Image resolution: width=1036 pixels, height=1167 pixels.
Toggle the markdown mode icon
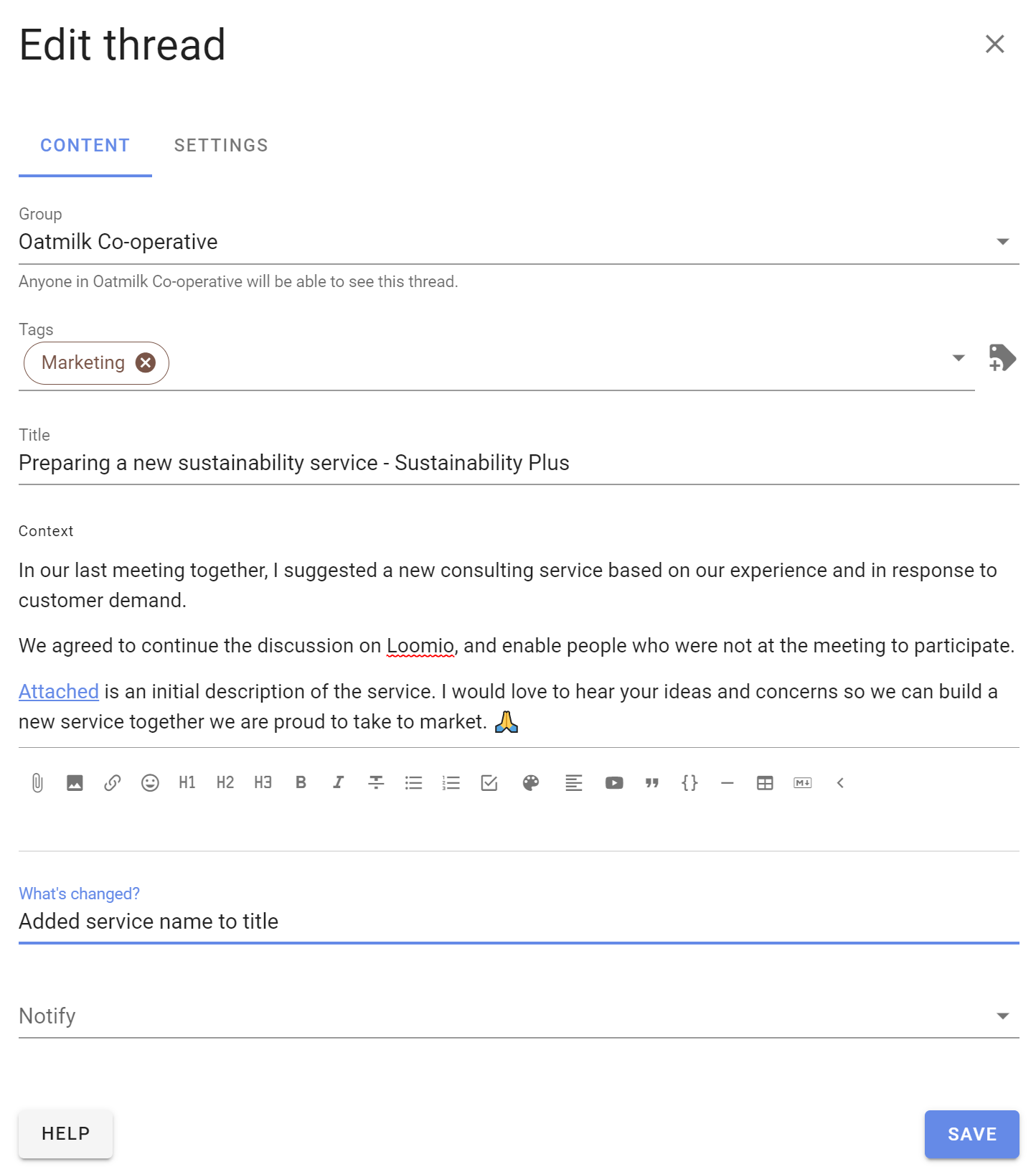point(803,783)
